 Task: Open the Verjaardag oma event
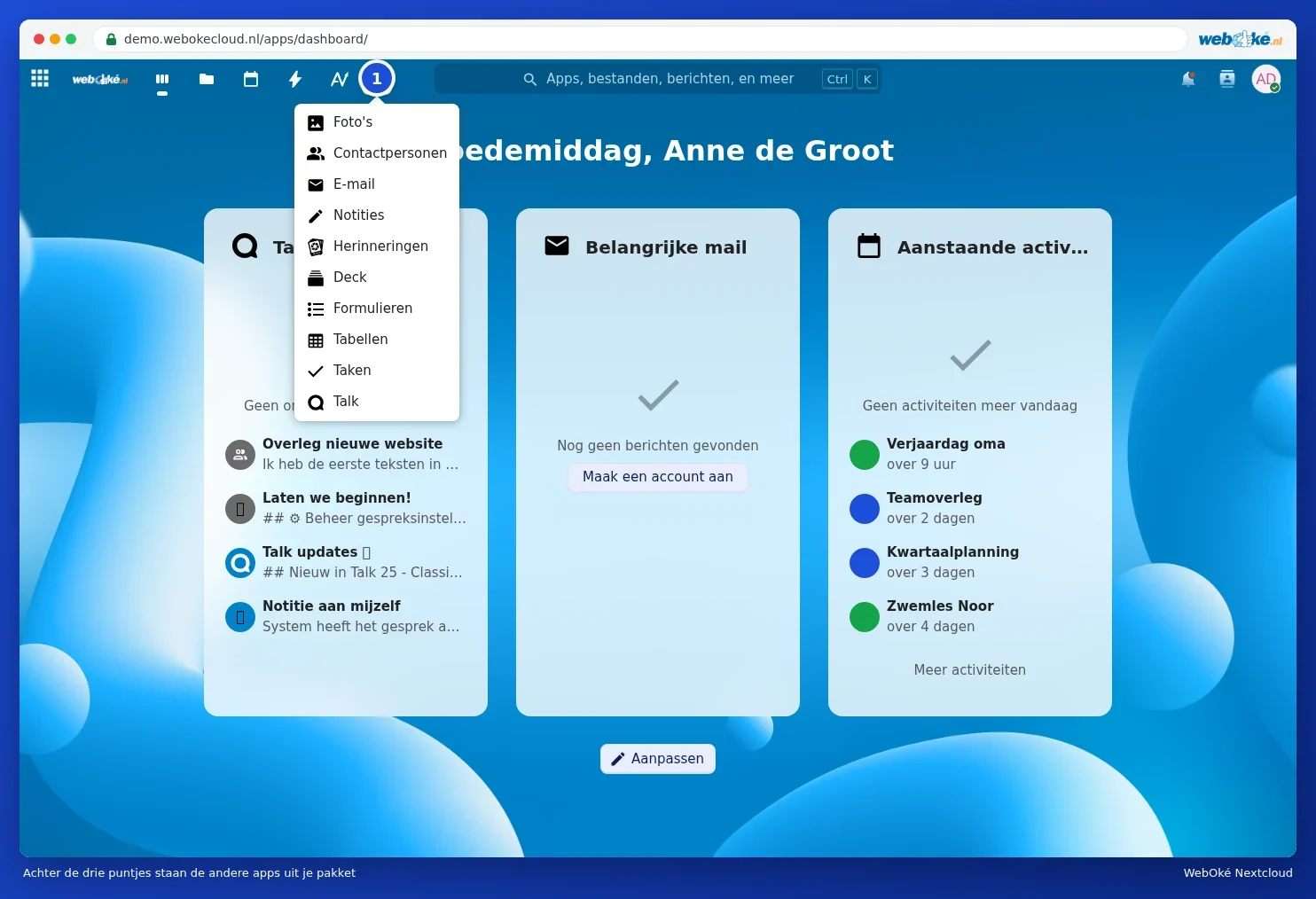pyautogui.click(x=970, y=454)
